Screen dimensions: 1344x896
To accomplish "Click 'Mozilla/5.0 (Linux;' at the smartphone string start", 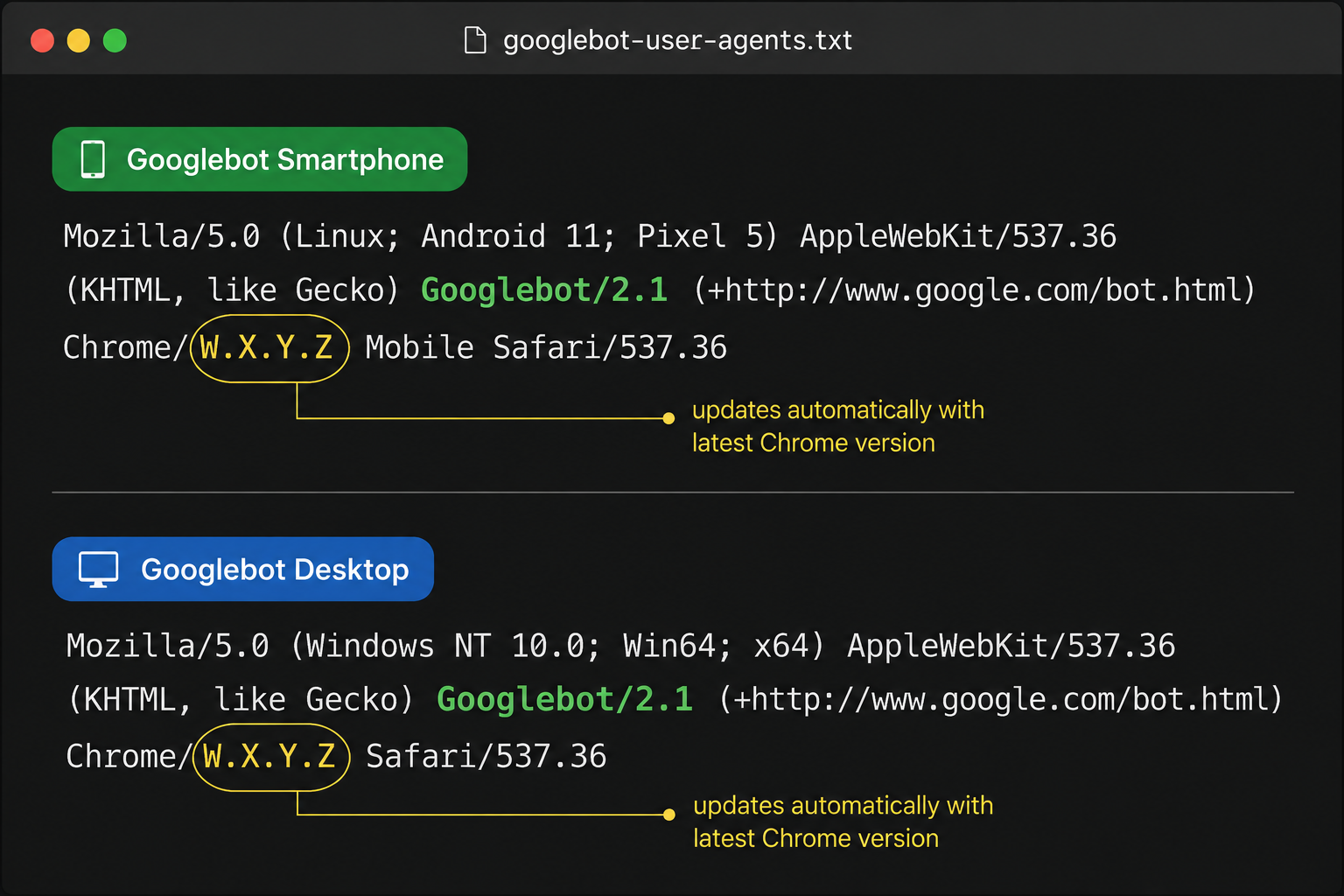I will click(231, 236).
